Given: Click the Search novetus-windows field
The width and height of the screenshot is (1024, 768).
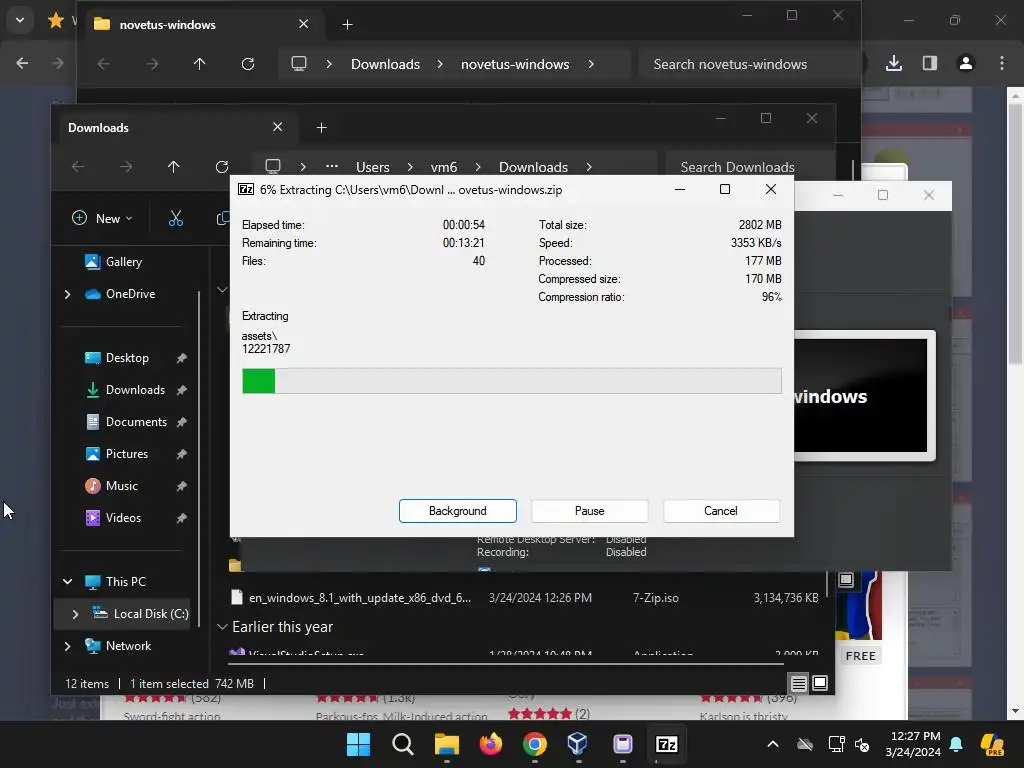Looking at the screenshot, I should 749,64.
